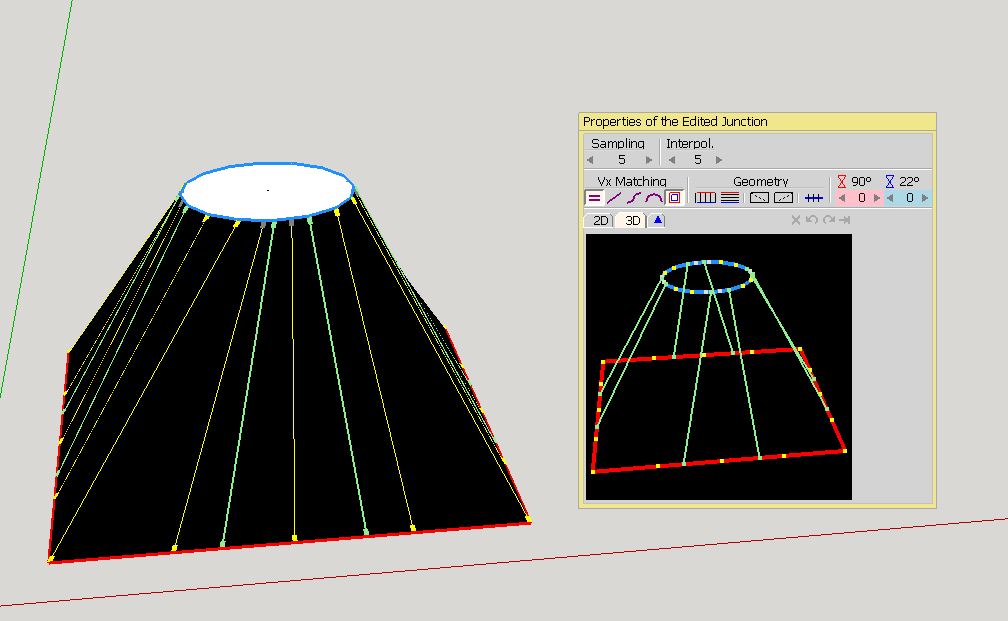Screen dimensions: 1008x621
Task: Increase the Sampling value
Action: coord(649,160)
